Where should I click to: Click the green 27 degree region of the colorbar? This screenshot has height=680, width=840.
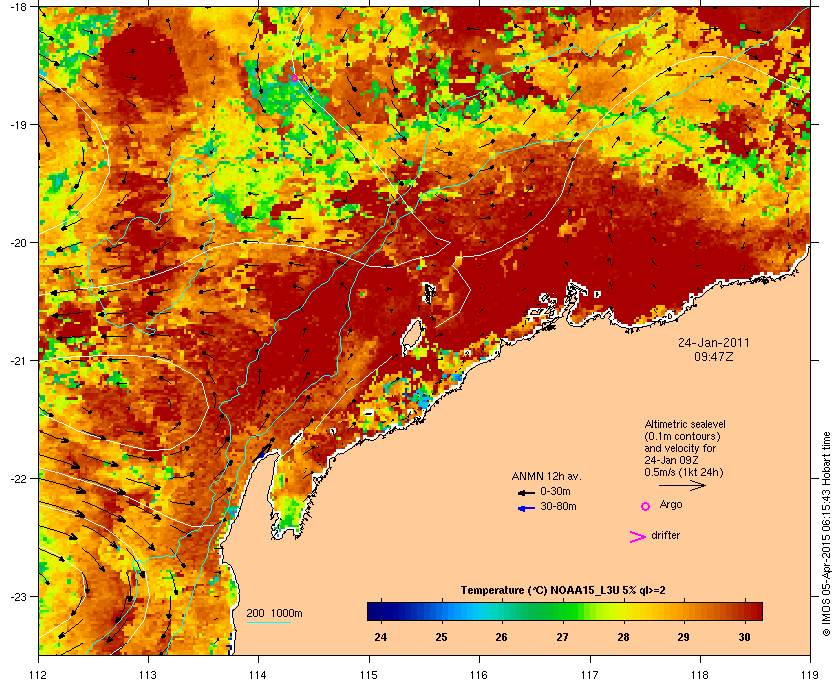[562, 611]
